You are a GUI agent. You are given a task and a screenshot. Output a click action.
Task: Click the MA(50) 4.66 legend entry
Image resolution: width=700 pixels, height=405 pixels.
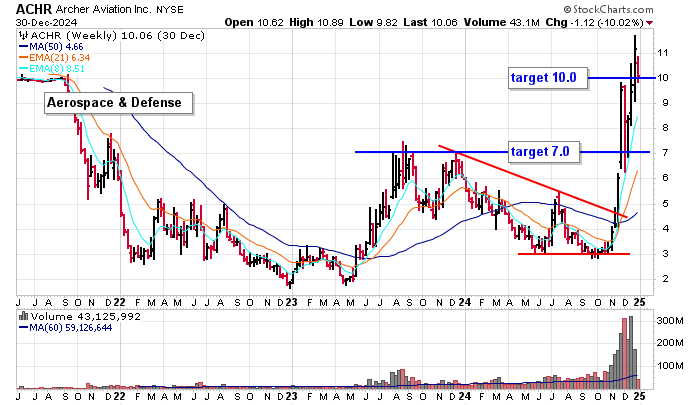[x=51, y=46]
